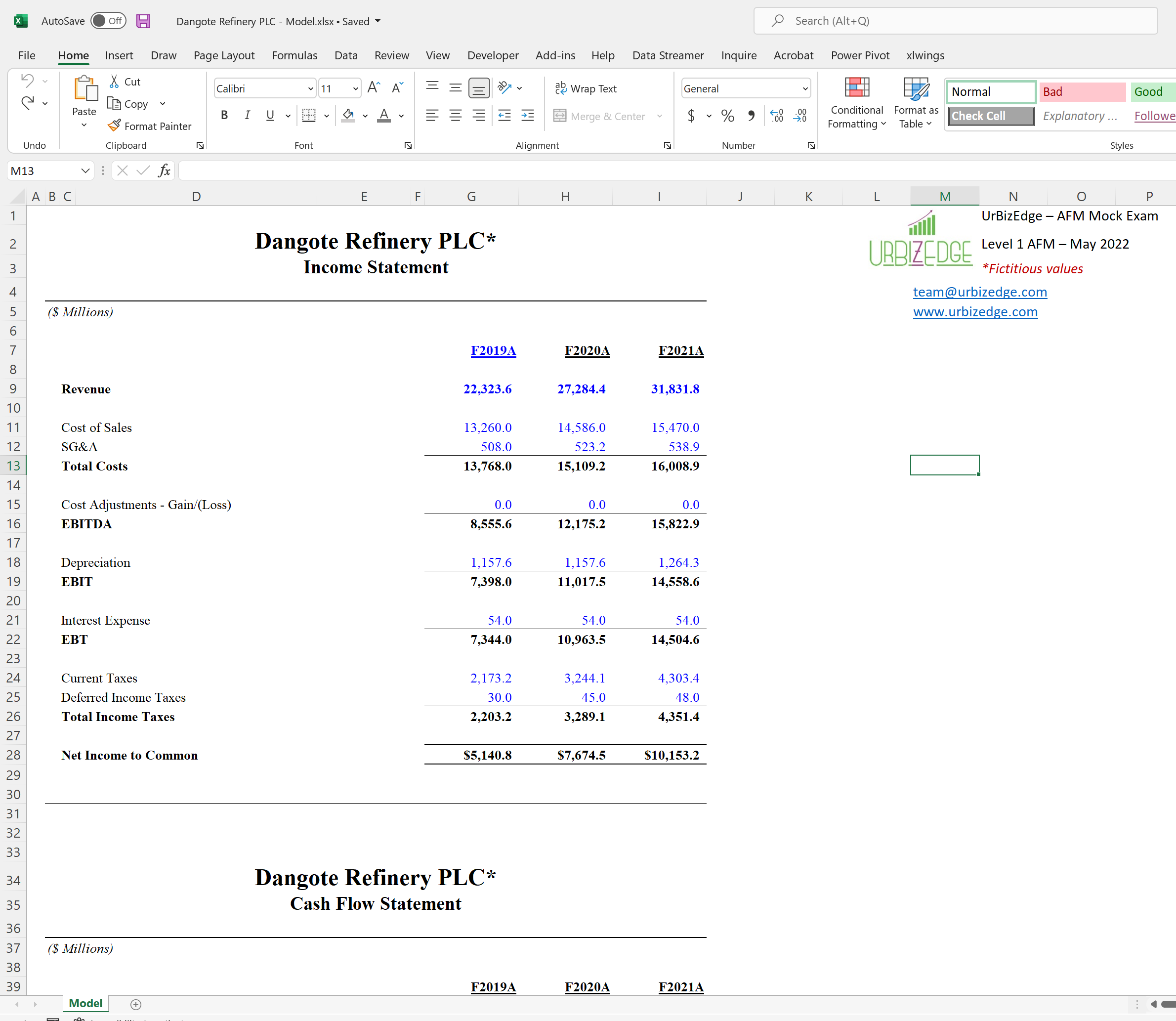The height and width of the screenshot is (1021, 1176).
Task: Toggle Underline formatting
Action: point(270,116)
